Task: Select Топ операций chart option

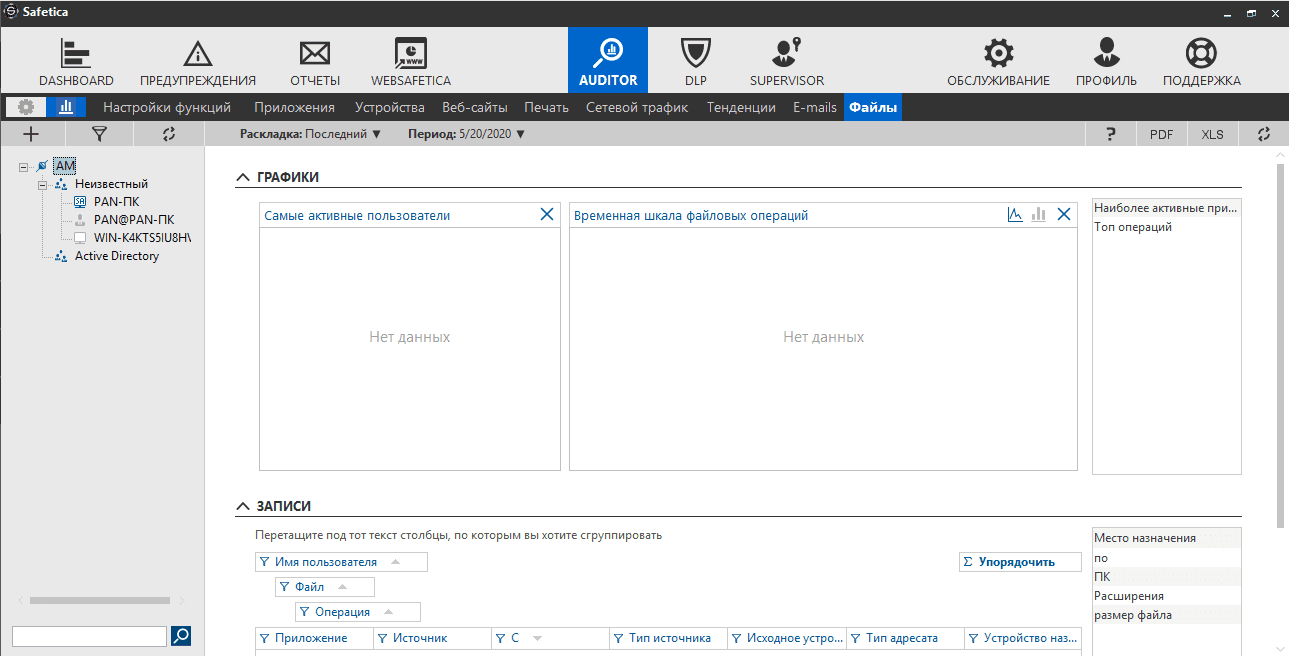Action: point(1133,227)
